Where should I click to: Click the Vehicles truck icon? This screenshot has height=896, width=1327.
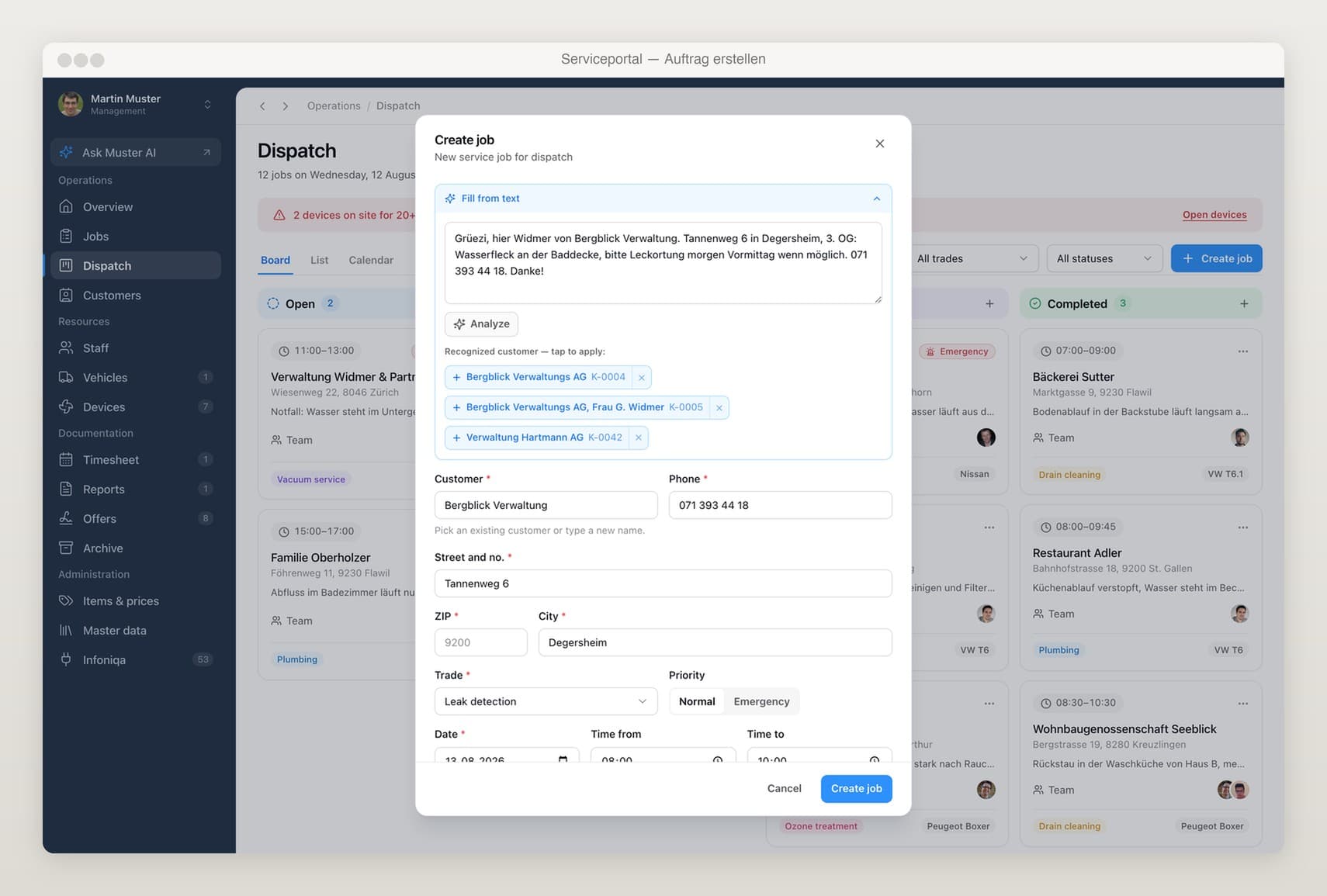66,377
